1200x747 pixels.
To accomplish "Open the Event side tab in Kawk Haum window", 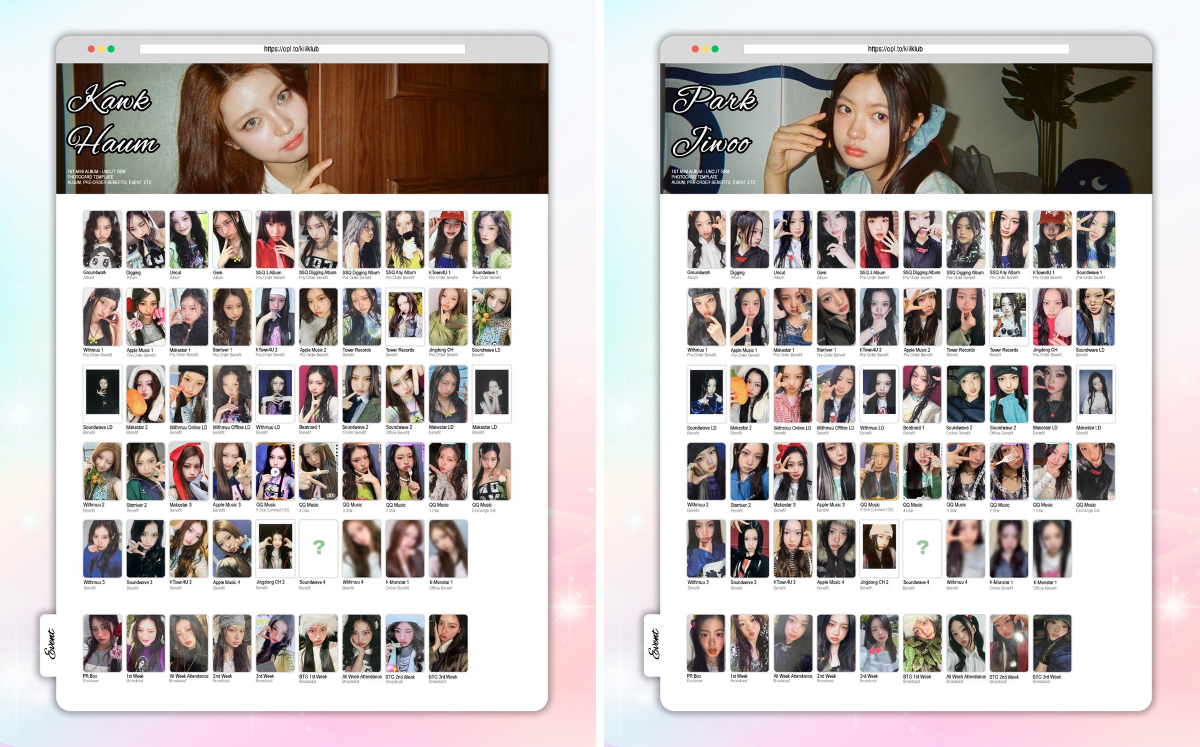I will tap(51, 644).
